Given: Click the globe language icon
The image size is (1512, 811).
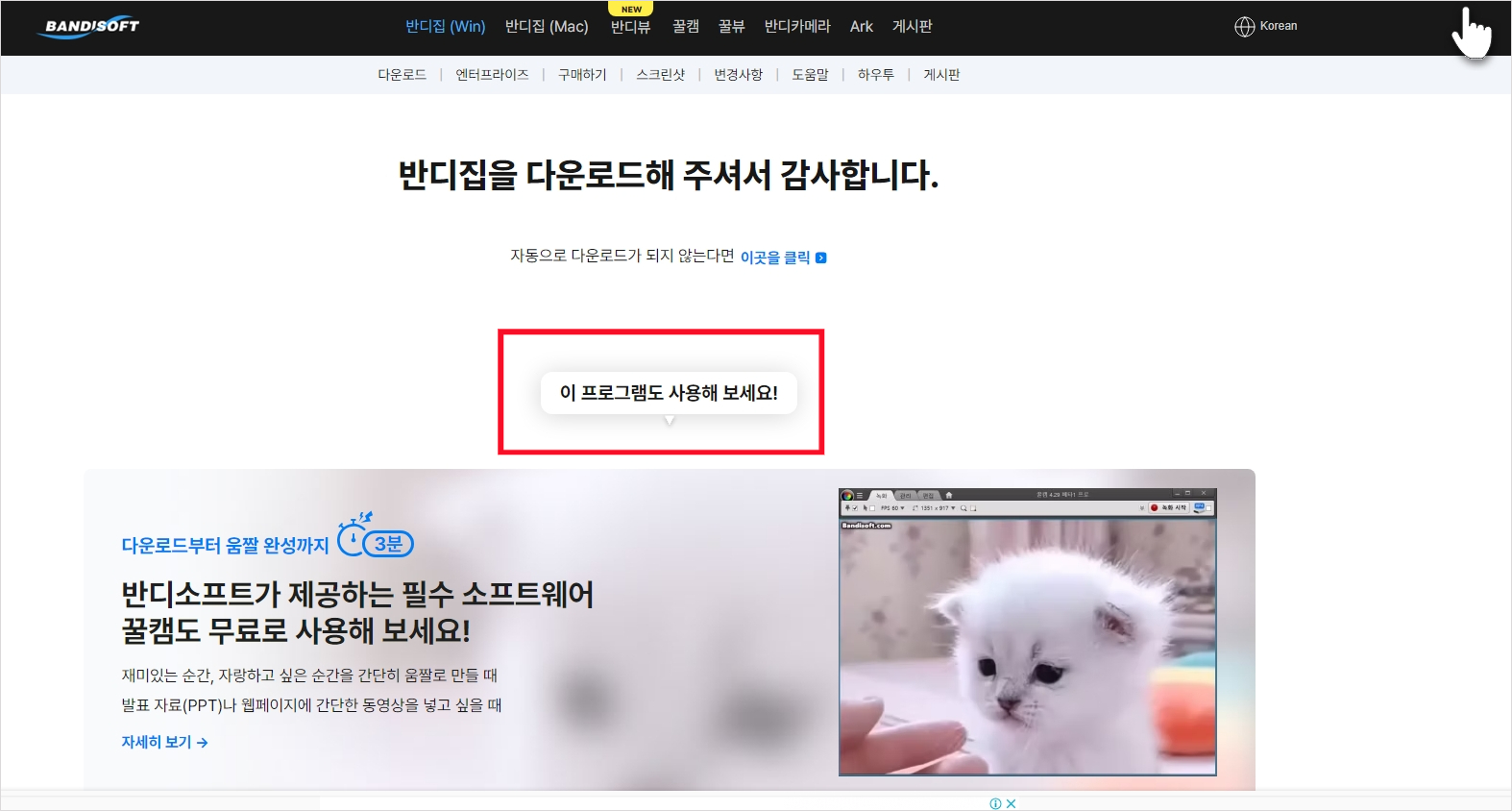Looking at the screenshot, I should (x=1245, y=27).
